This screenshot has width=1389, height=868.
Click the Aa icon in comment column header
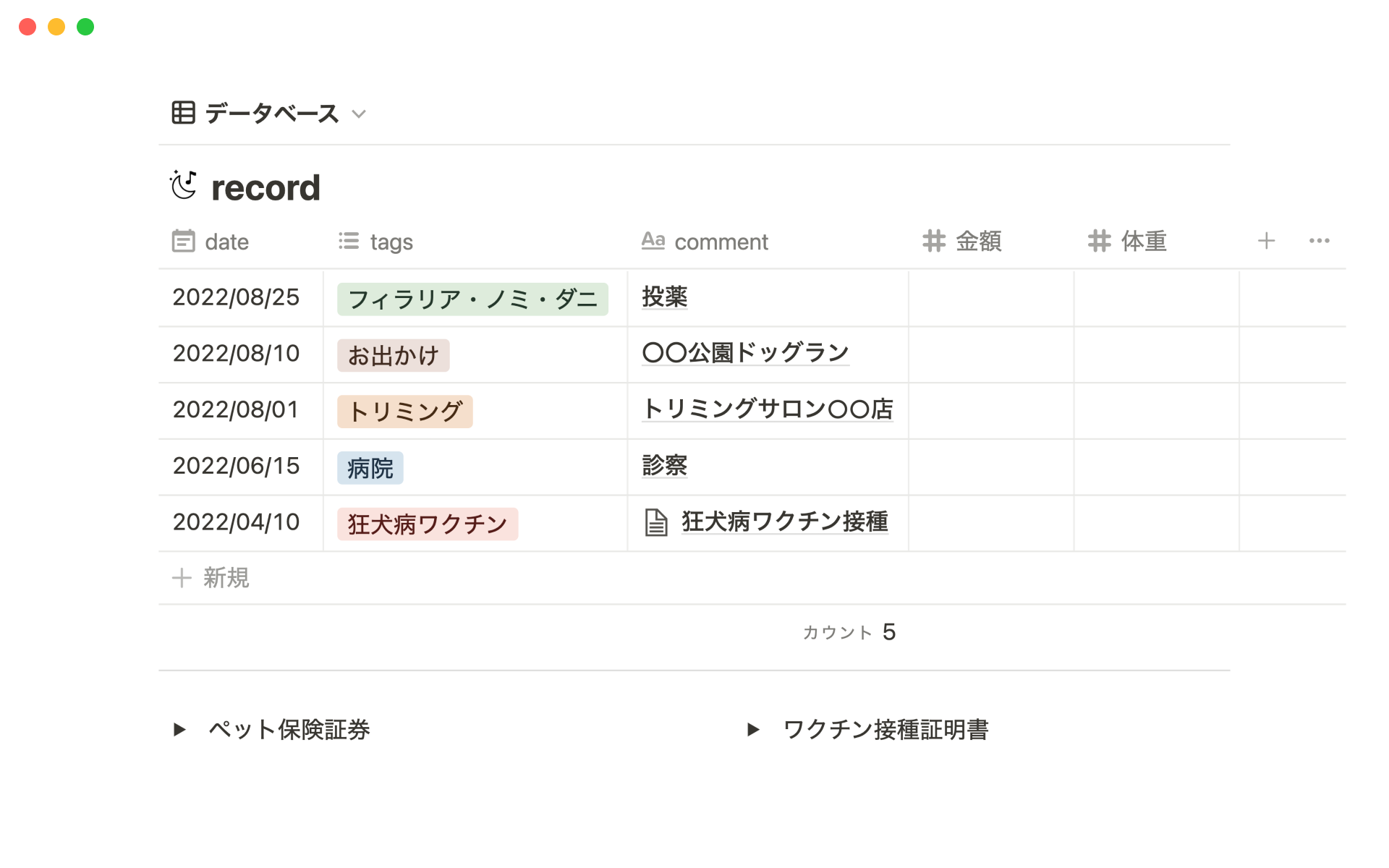click(x=653, y=240)
